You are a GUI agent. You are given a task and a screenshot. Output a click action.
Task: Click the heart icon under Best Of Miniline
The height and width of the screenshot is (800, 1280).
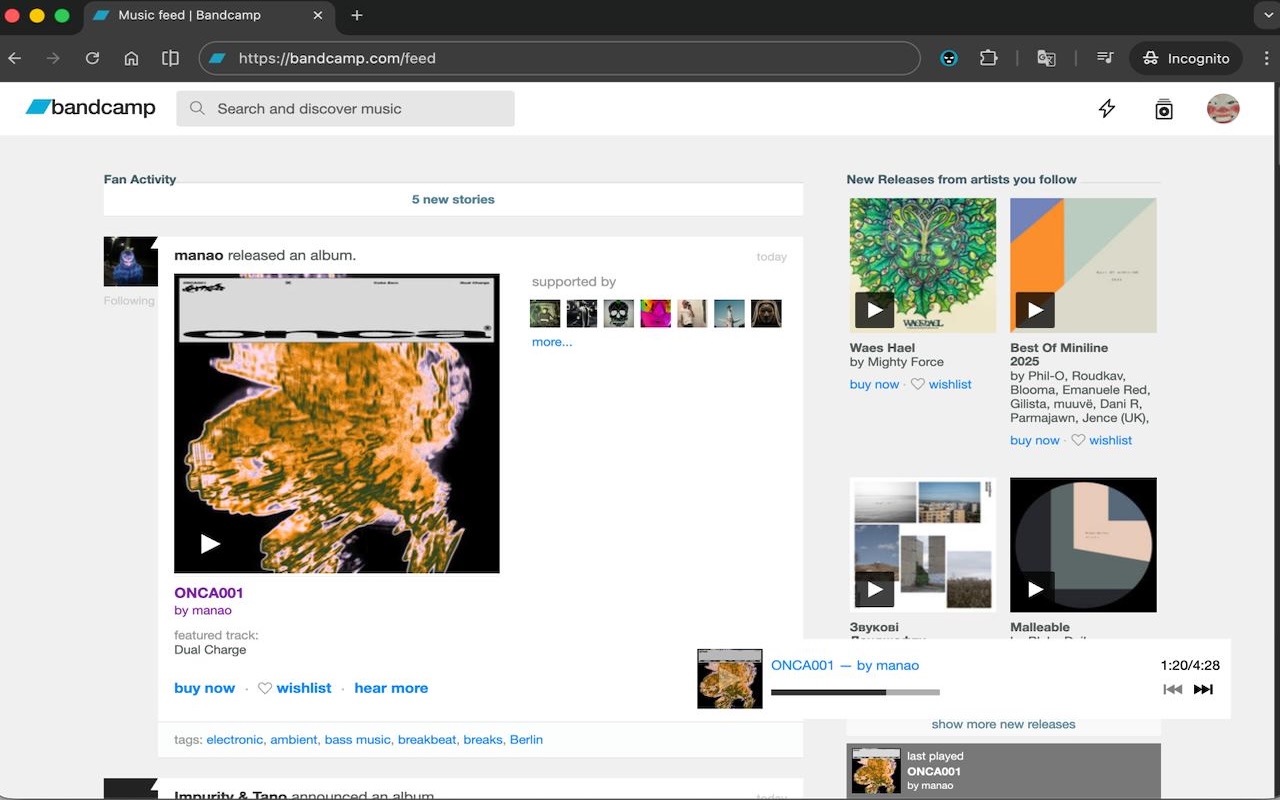(x=1078, y=440)
